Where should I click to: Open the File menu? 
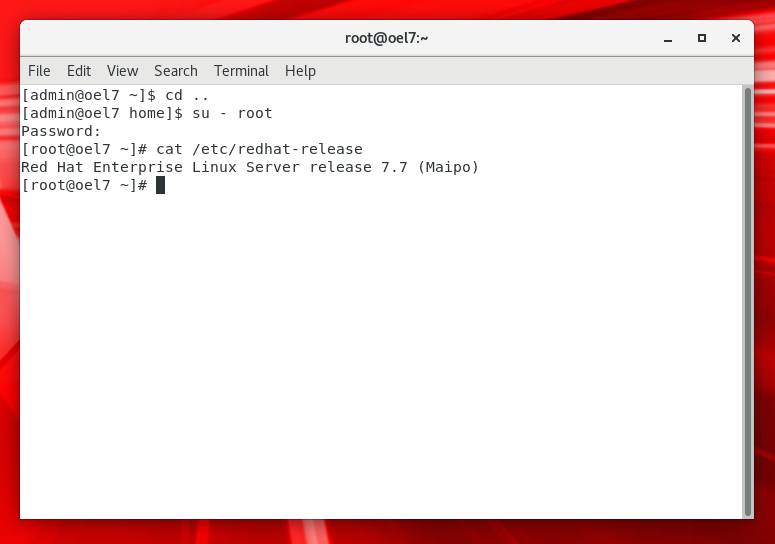[39, 71]
